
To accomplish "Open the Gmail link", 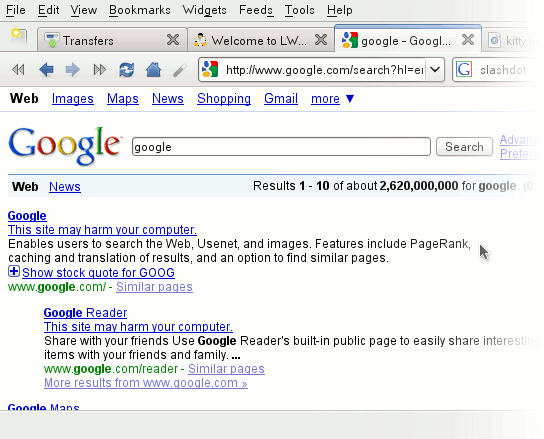I will click(x=281, y=99).
